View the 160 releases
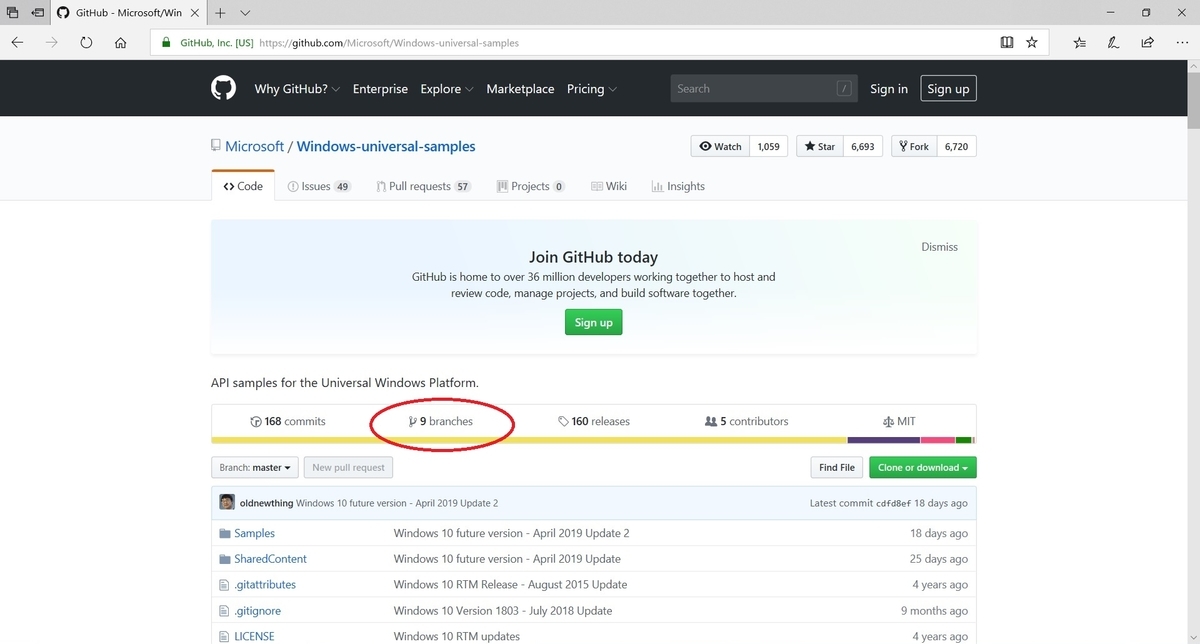 pos(594,421)
